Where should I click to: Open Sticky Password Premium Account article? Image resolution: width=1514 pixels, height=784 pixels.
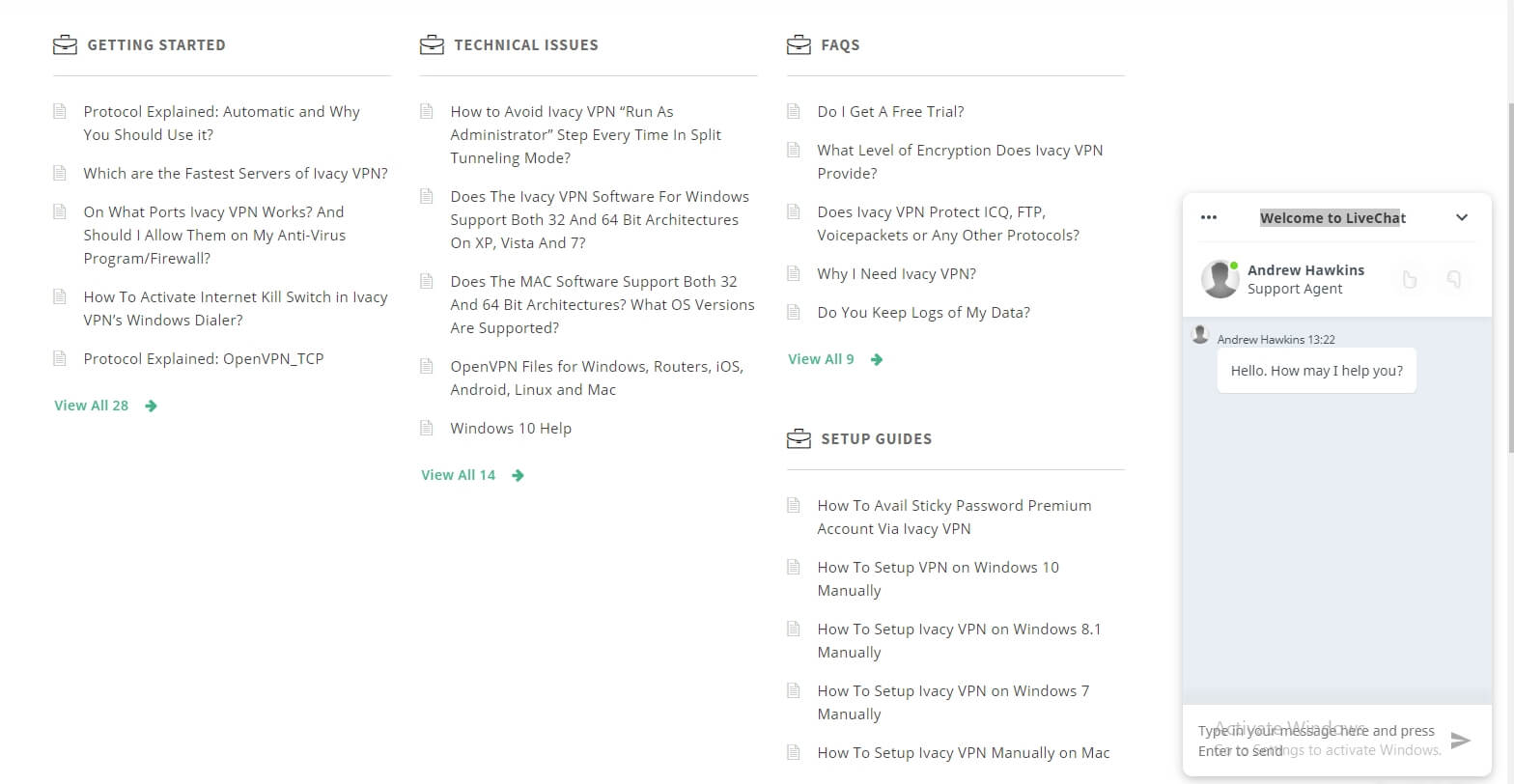pos(954,517)
